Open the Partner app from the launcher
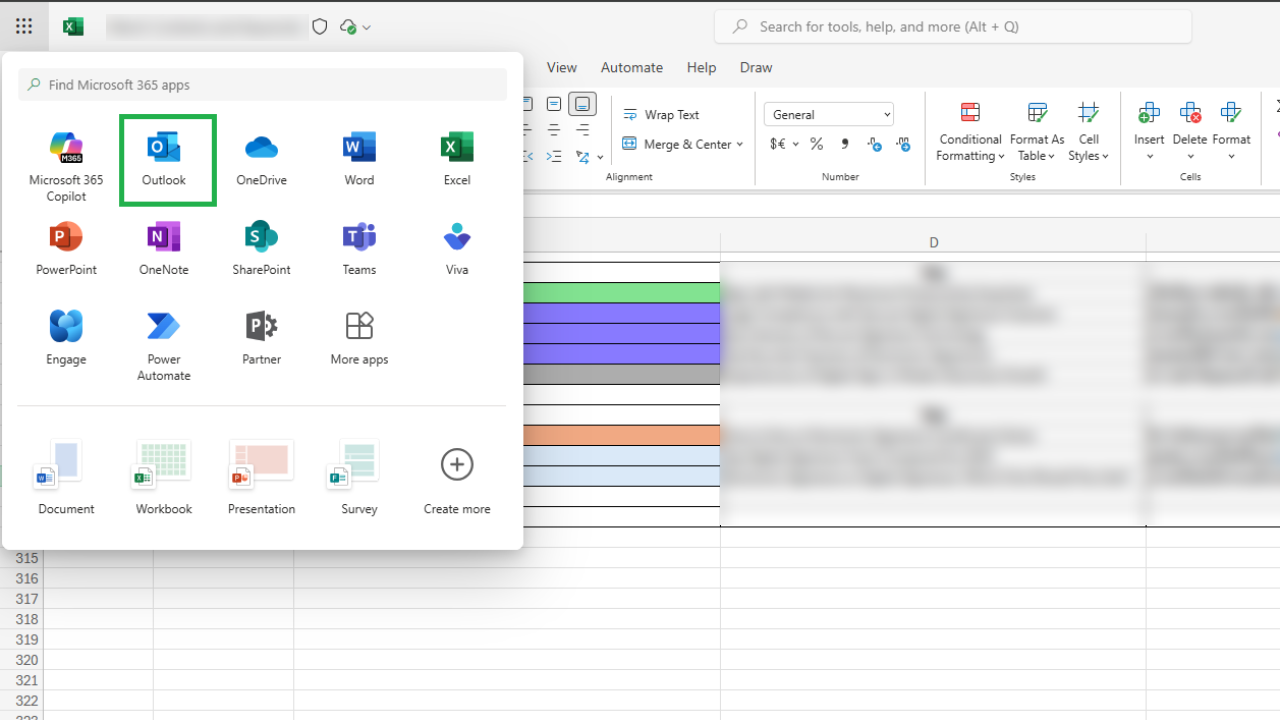The height and width of the screenshot is (720, 1280). pyautogui.click(x=261, y=339)
